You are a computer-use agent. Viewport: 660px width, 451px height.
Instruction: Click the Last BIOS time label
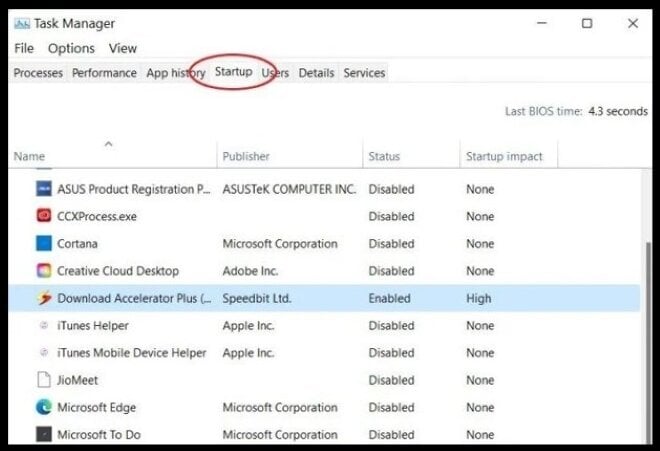click(x=543, y=111)
